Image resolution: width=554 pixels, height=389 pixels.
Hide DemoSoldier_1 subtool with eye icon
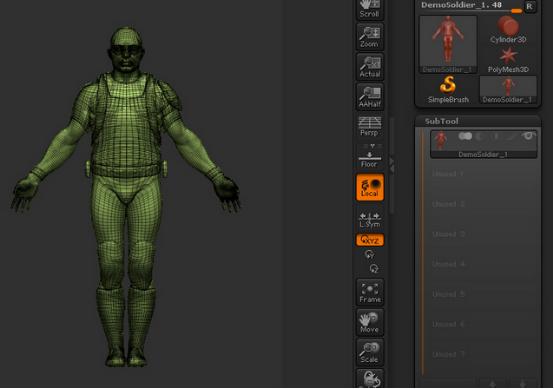click(x=528, y=136)
